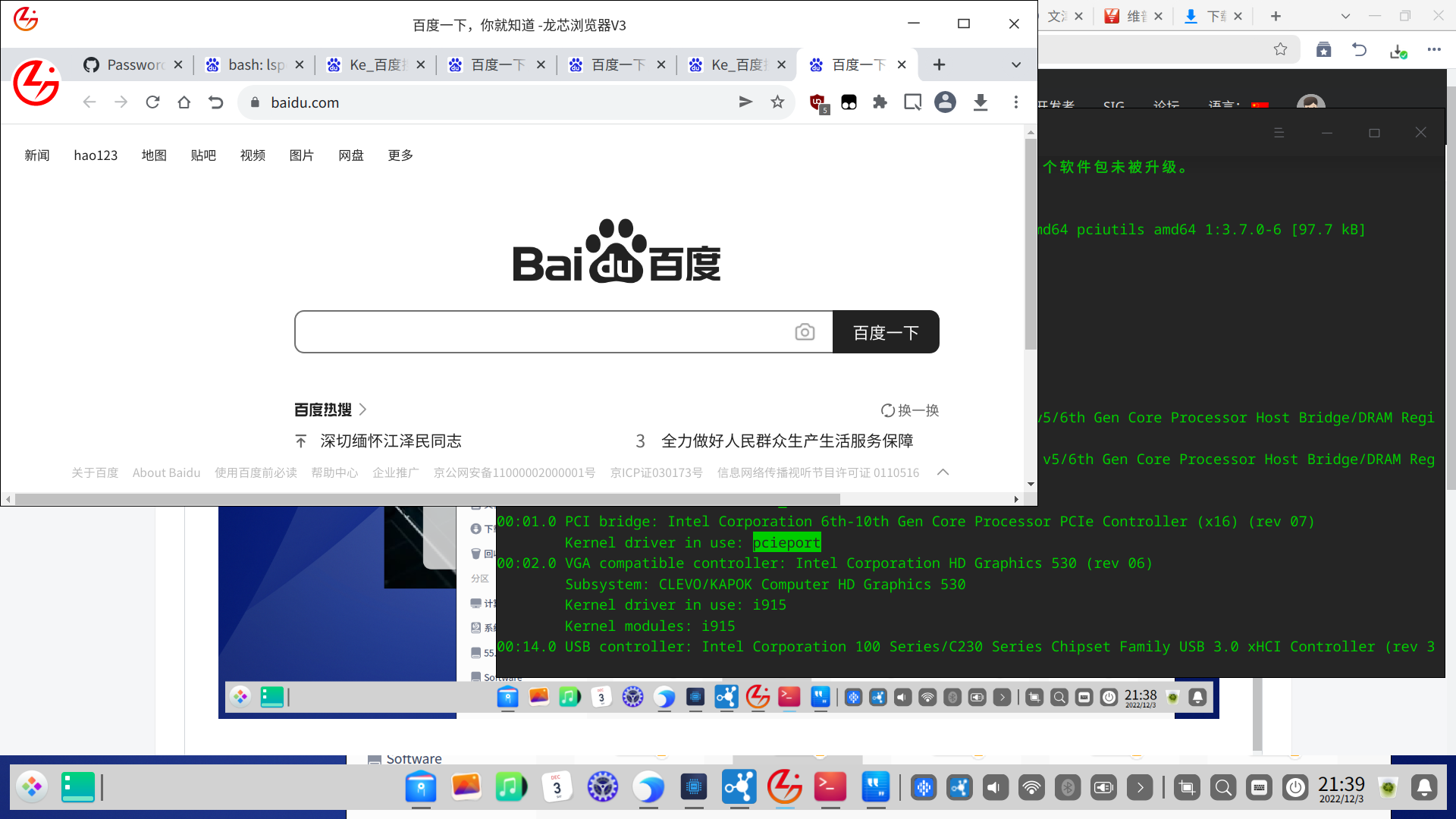Image resolution: width=1456 pixels, height=819 pixels.
Task: Click the camera image-search icon
Action: tap(805, 332)
